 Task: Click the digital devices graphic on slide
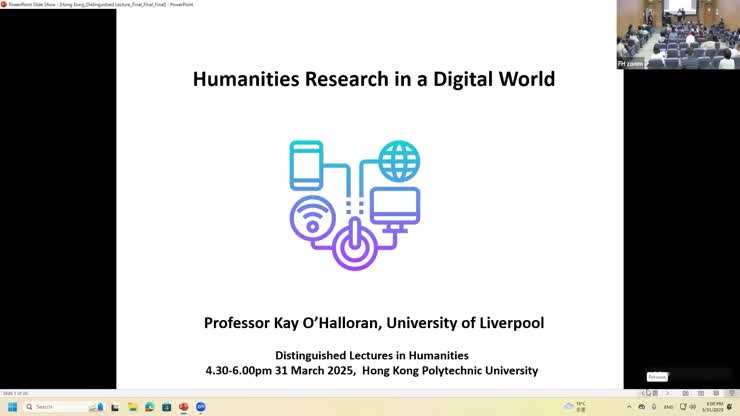pyautogui.click(x=355, y=205)
